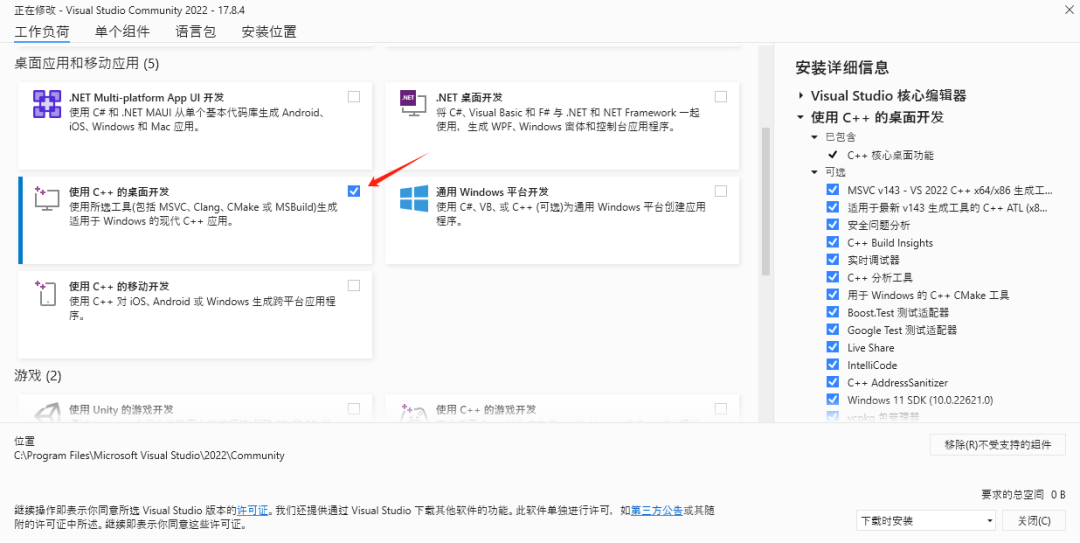Click the .NET Multi-platform App UI workload icon
This screenshot has width=1080, height=543.
[x=47, y=105]
